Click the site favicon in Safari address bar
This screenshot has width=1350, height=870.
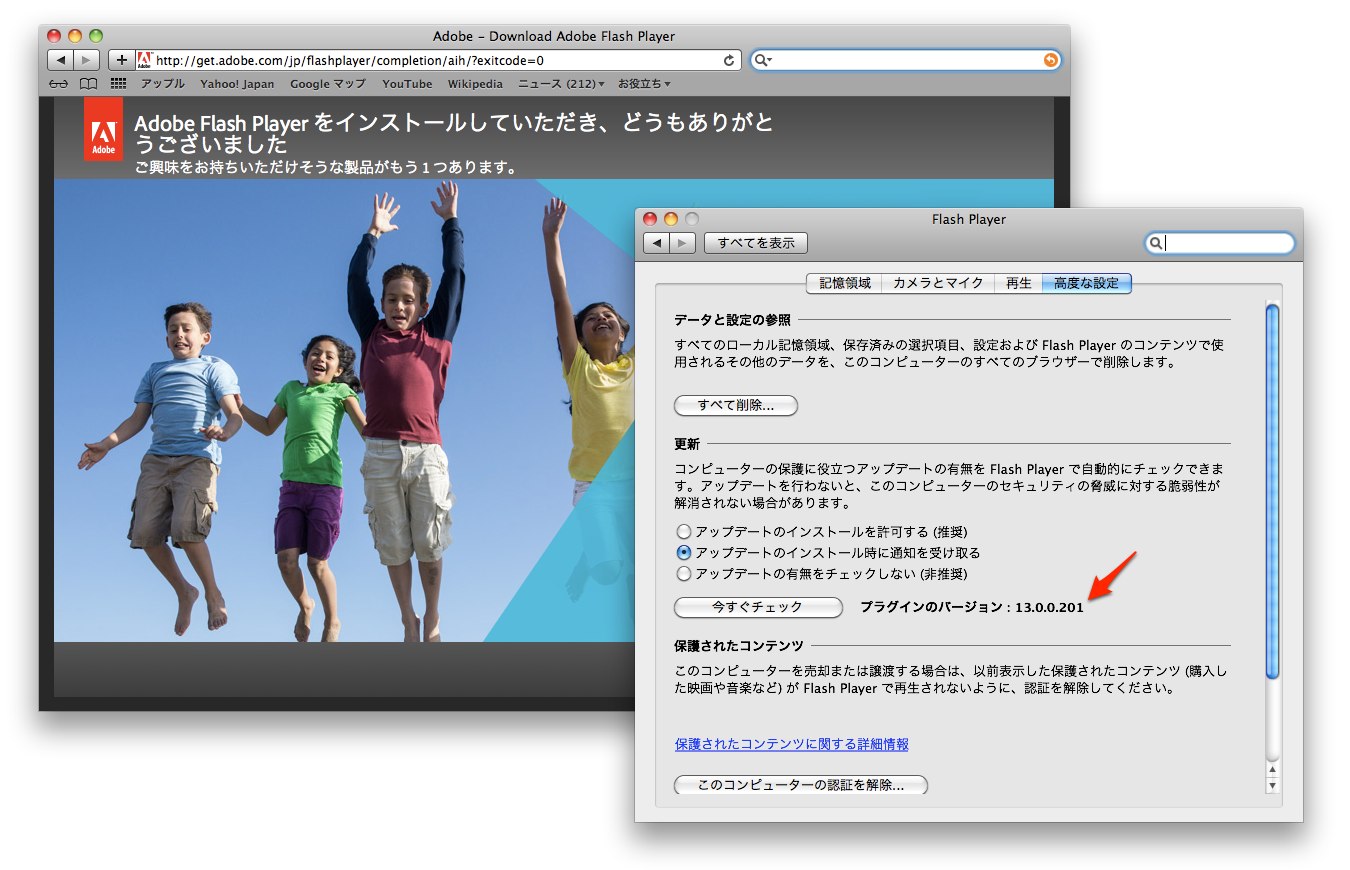click(x=144, y=60)
